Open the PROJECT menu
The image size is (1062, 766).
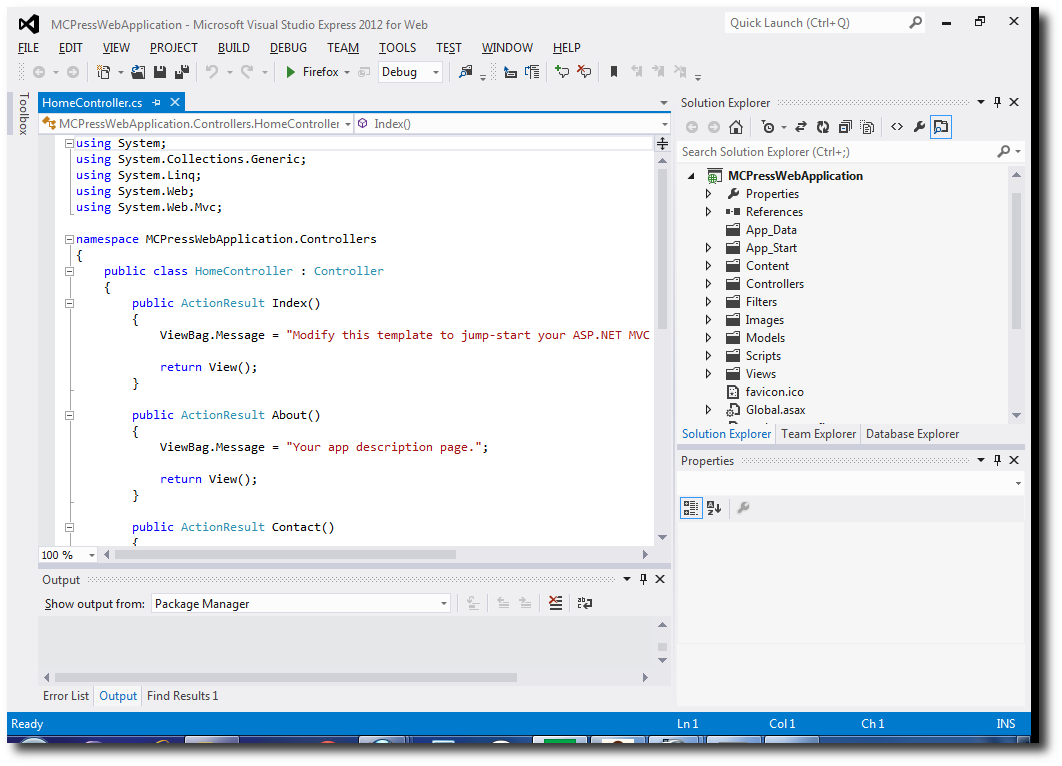click(x=173, y=47)
